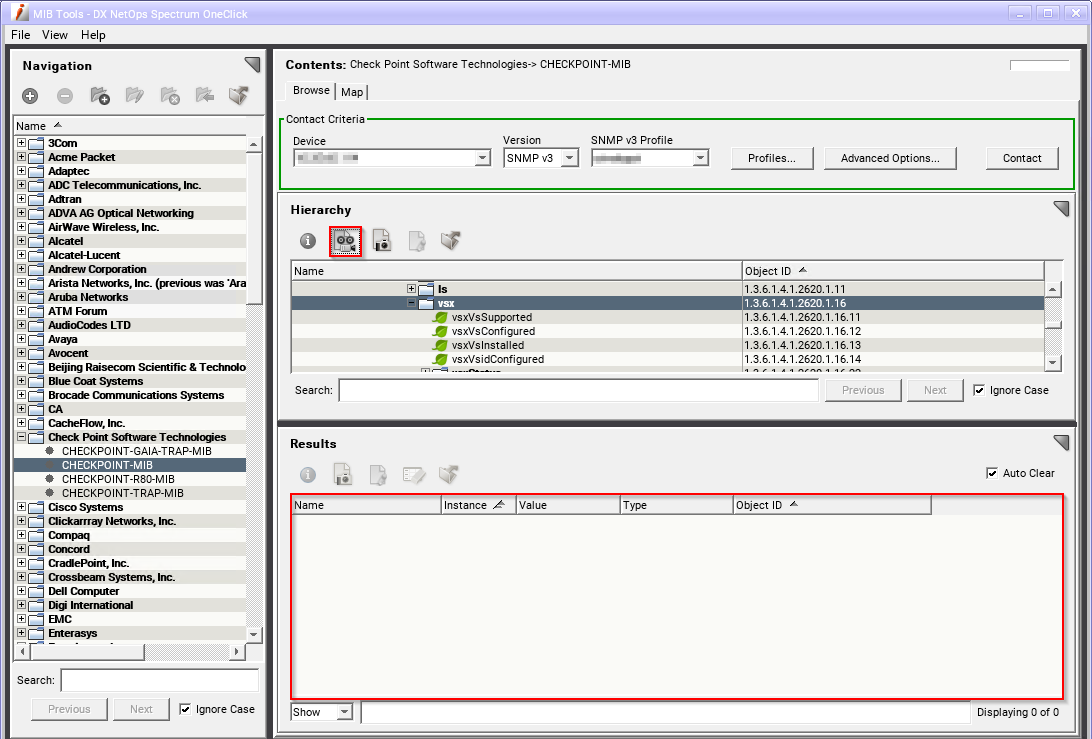The width and height of the screenshot is (1092, 739).
Task: Switch to the Map tab
Action: pos(352,92)
